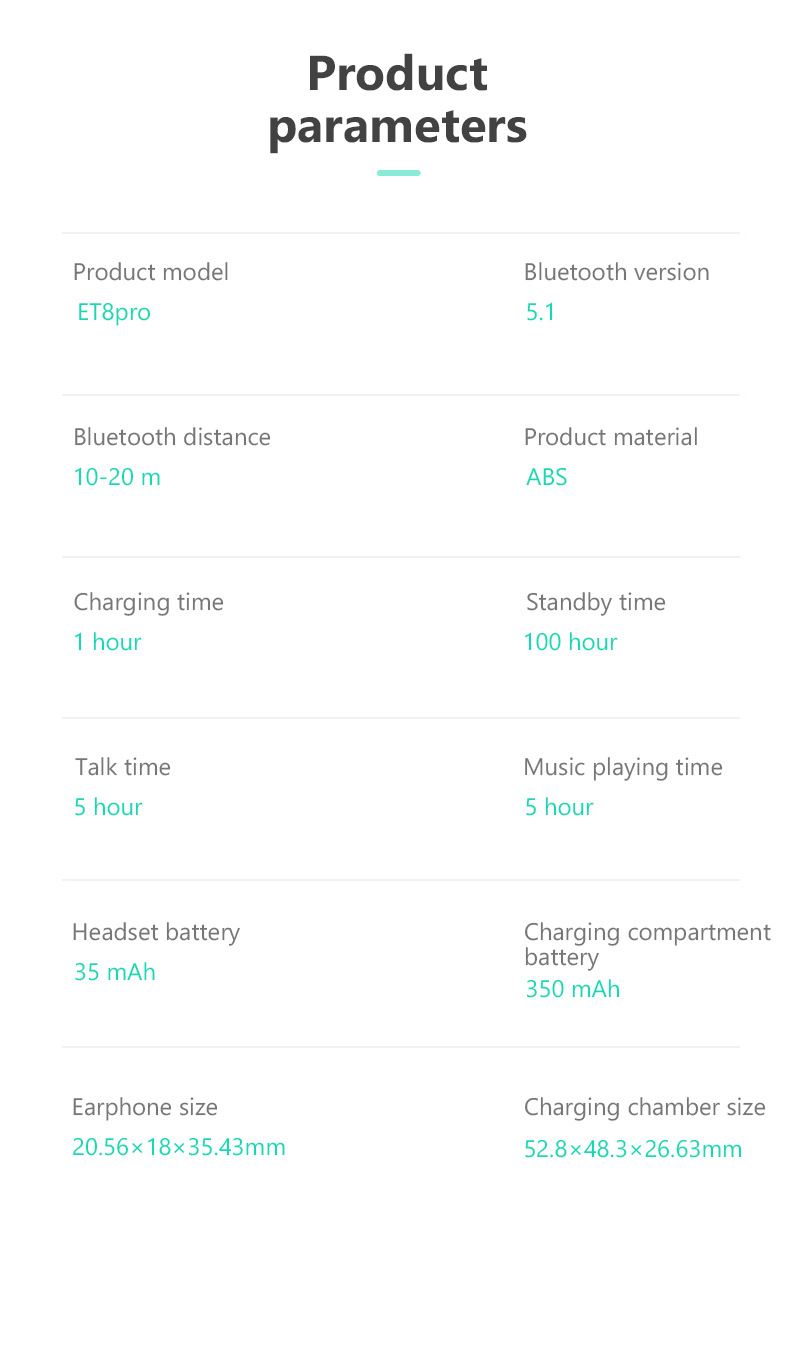Click the "Product parameters" heading
Viewport: 790px width, 1349px height.
coord(397,101)
